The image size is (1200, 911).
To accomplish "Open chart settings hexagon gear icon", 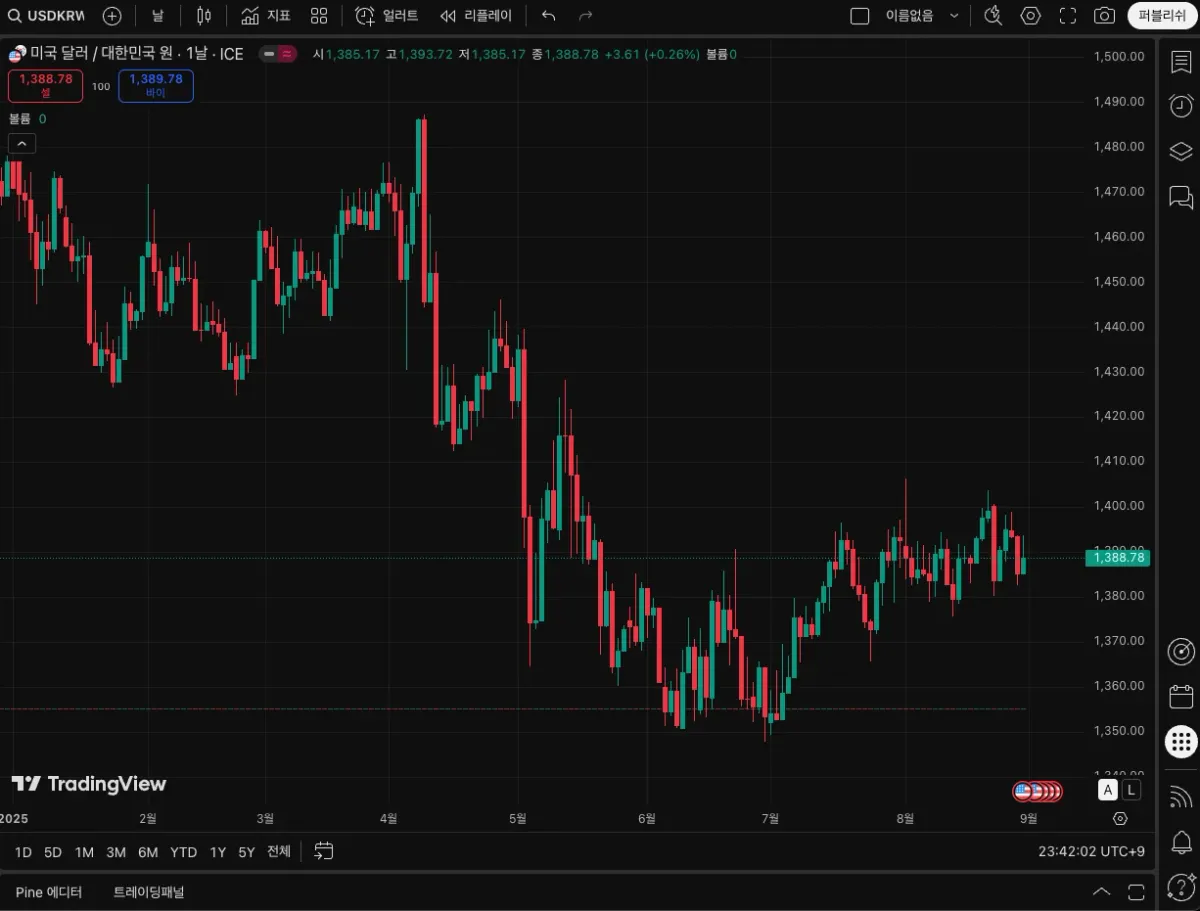I will click(1030, 16).
